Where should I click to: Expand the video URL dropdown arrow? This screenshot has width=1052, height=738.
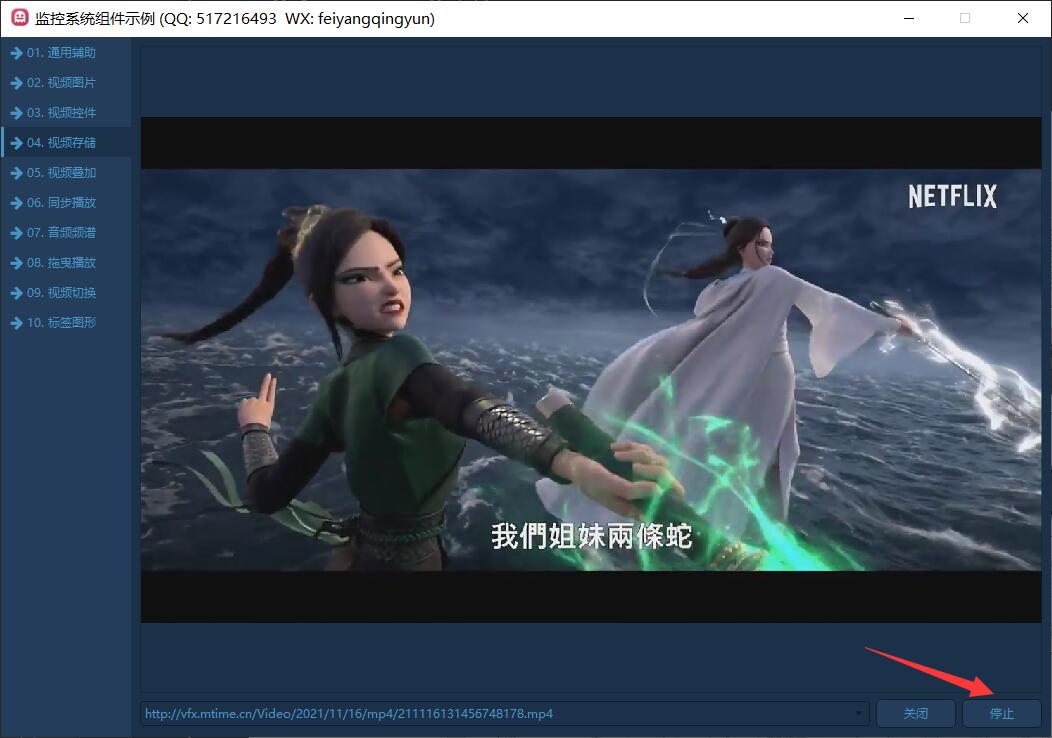860,714
